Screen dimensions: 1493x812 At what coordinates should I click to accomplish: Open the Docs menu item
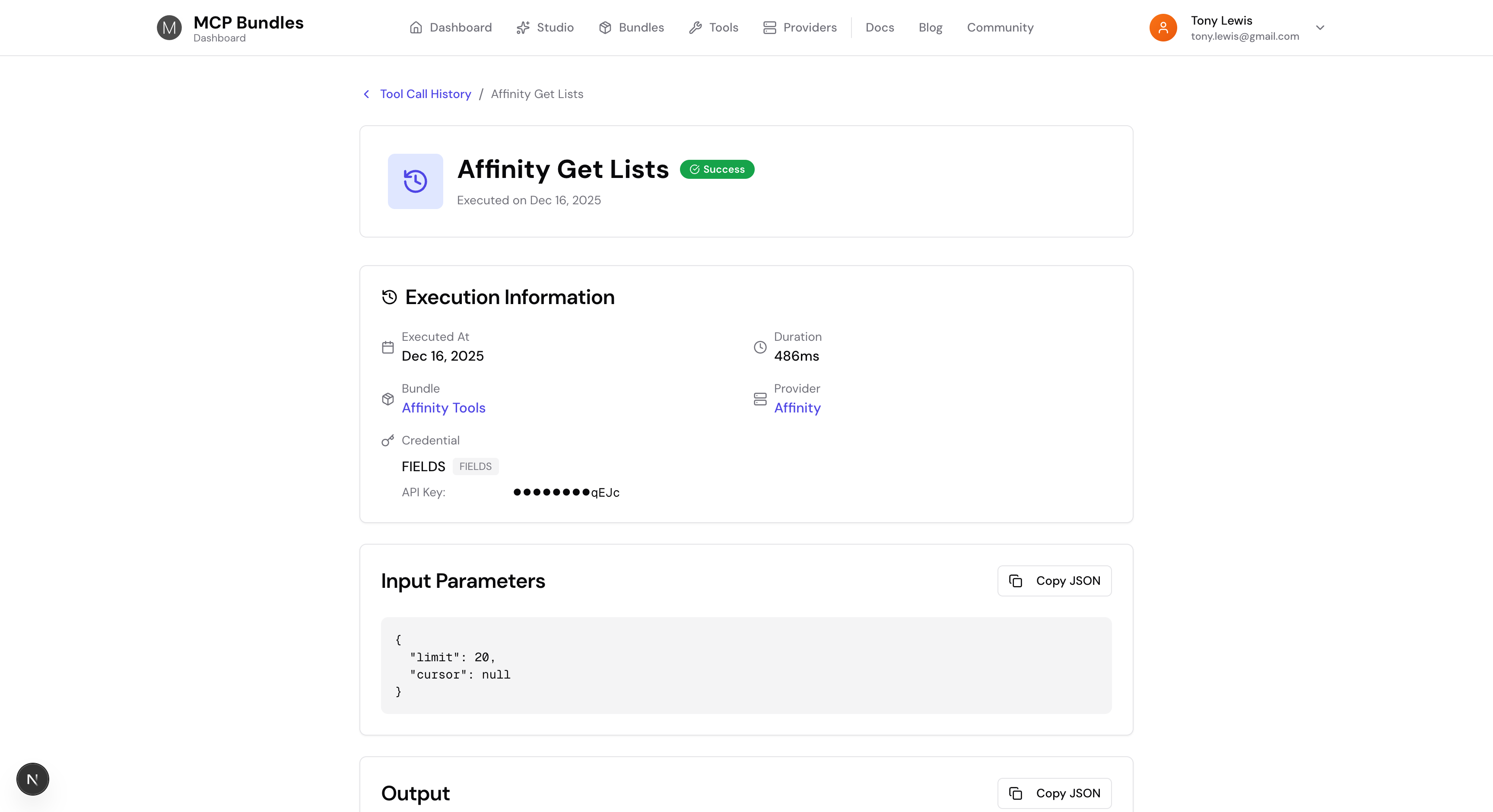click(x=879, y=27)
